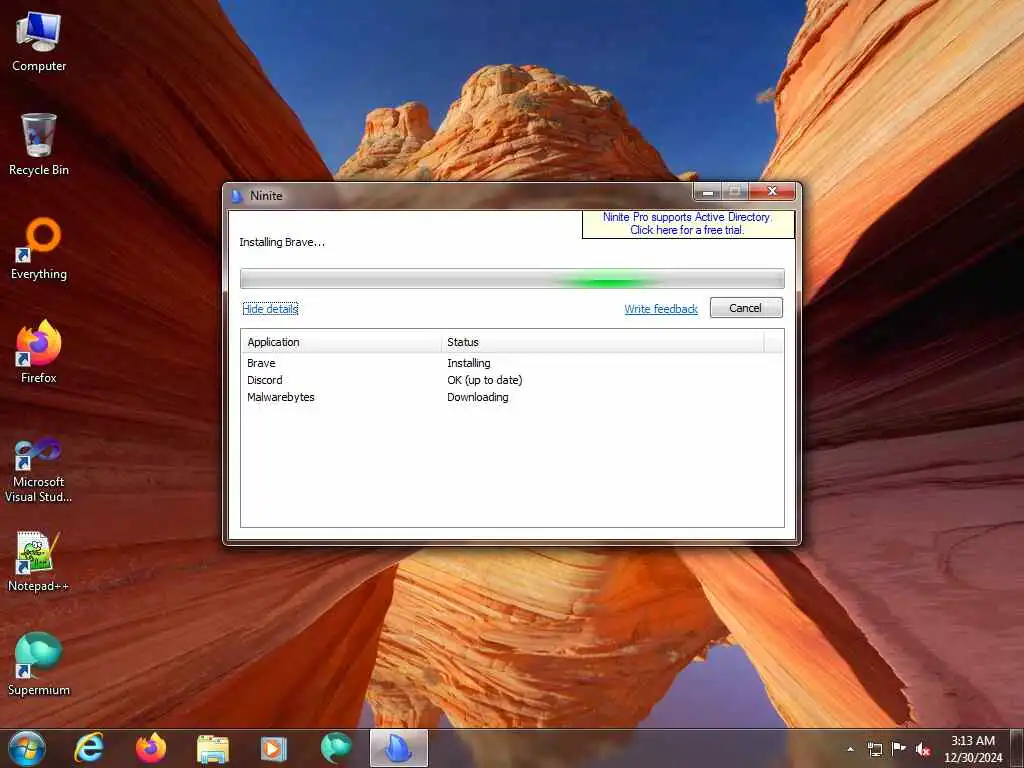Select the Brave row in list
The image size is (1024, 768).
click(512, 363)
